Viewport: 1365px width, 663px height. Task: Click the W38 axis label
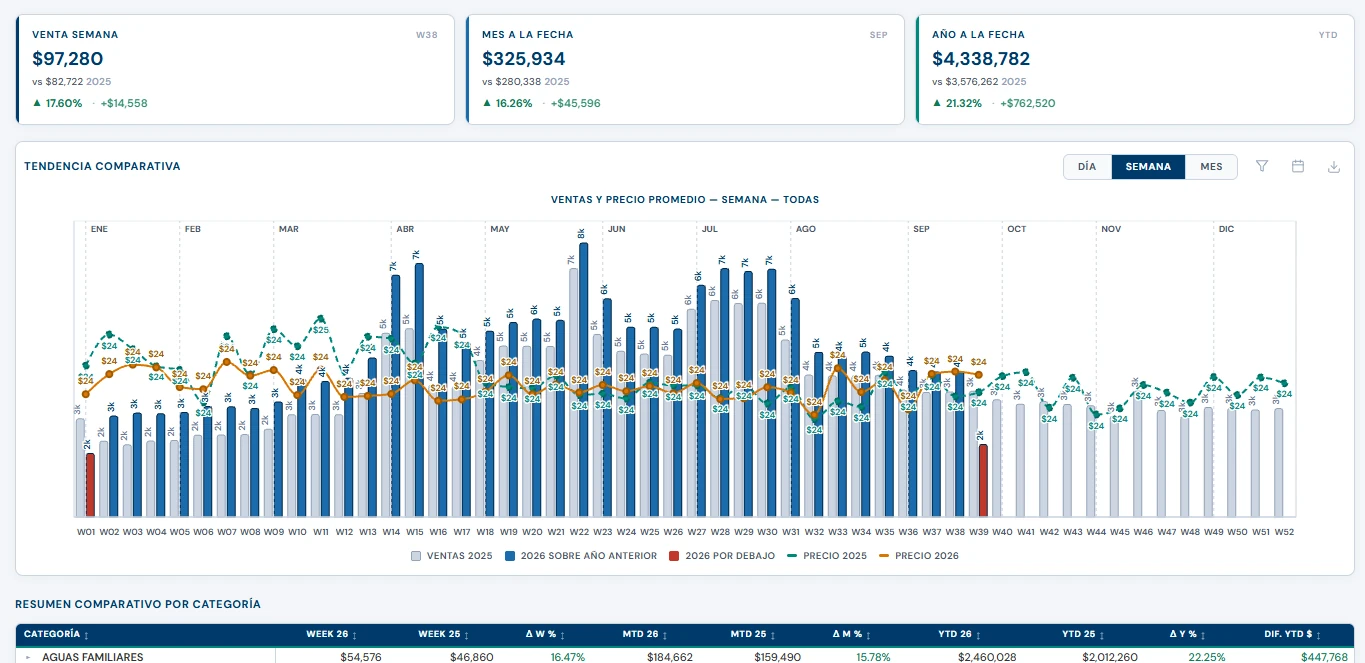(x=955, y=532)
